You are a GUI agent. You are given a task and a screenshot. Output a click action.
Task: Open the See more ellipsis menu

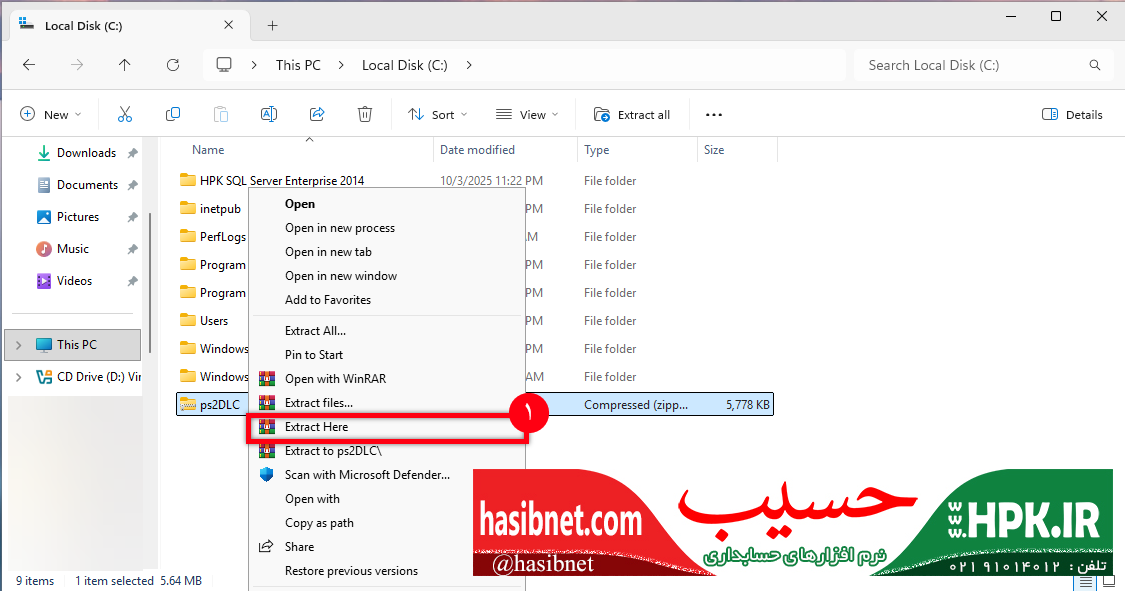pos(714,115)
